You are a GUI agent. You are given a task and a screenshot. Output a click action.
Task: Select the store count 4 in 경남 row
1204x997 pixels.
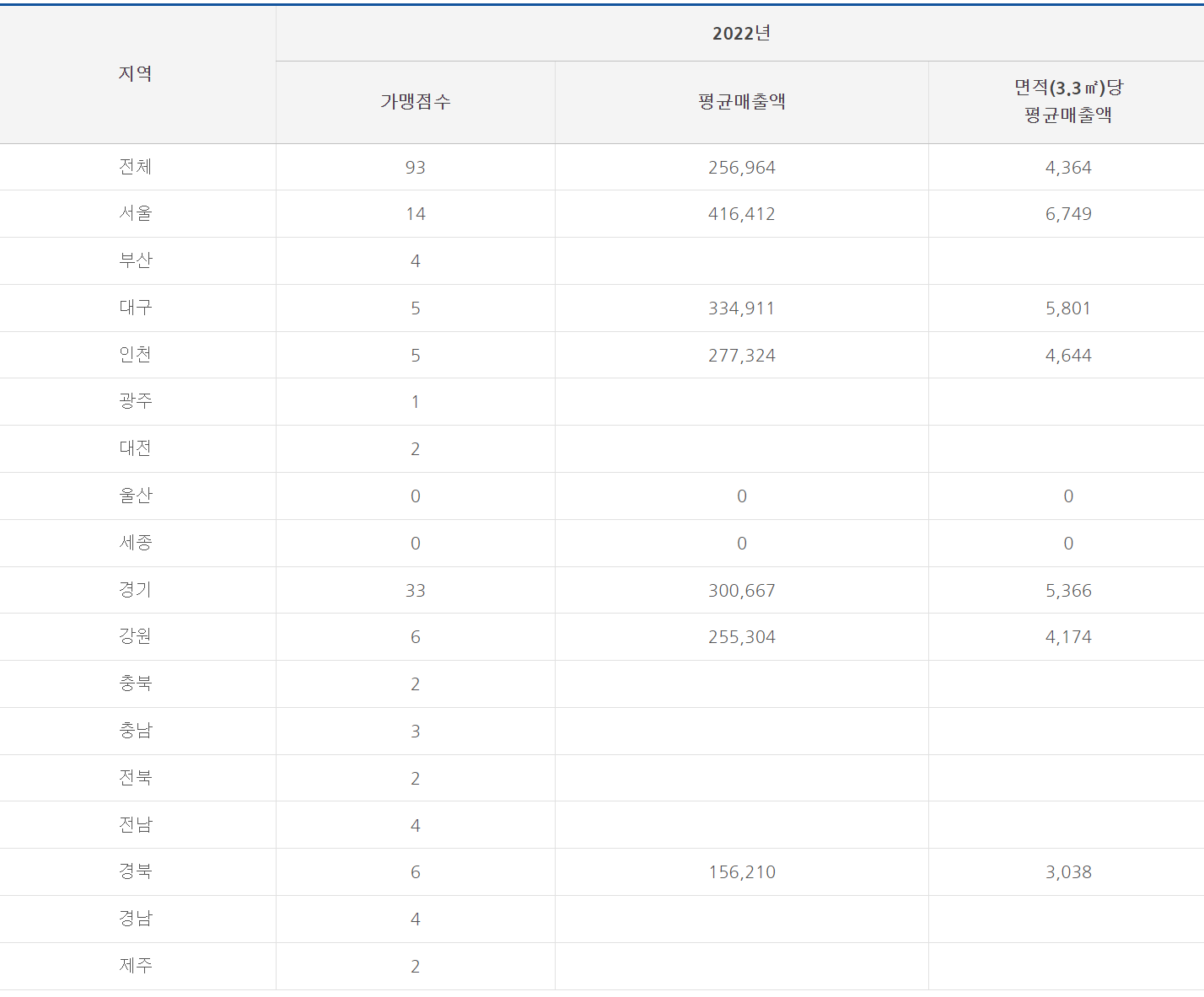point(415,919)
